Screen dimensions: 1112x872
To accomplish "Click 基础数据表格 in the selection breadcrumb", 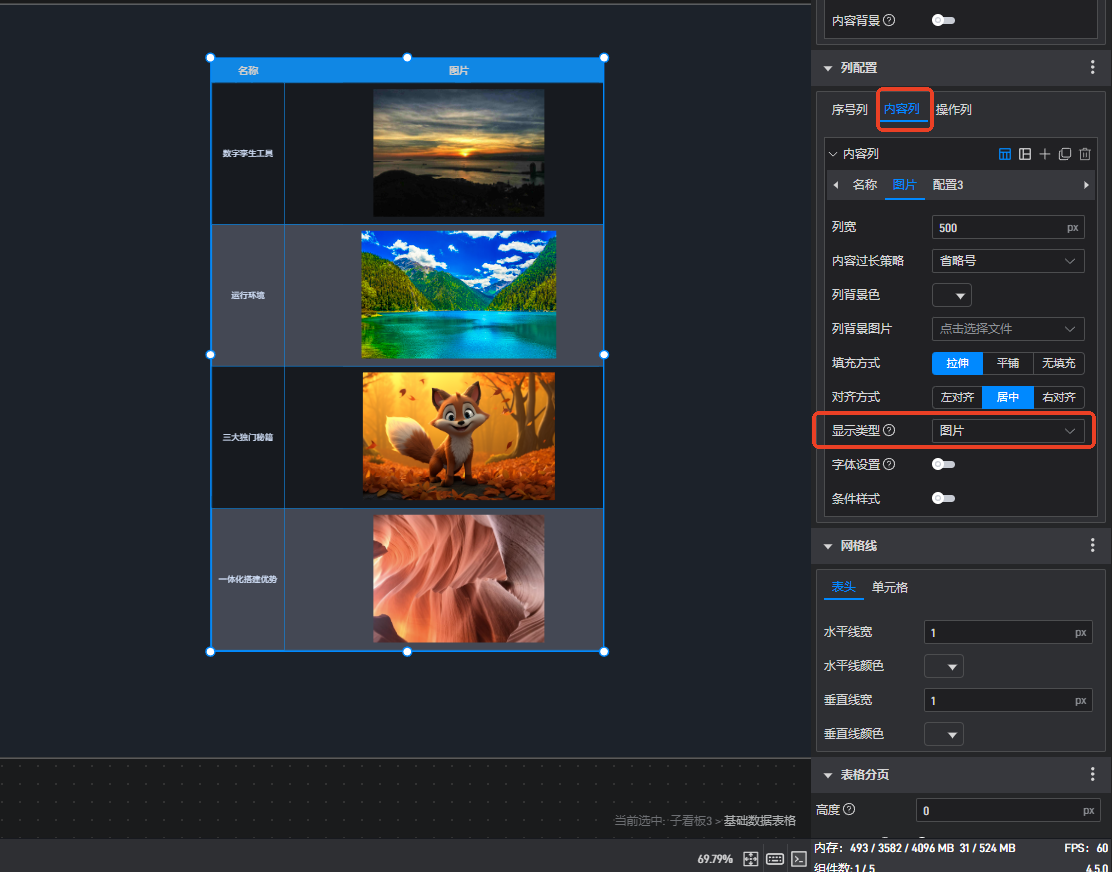I will click(x=760, y=820).
